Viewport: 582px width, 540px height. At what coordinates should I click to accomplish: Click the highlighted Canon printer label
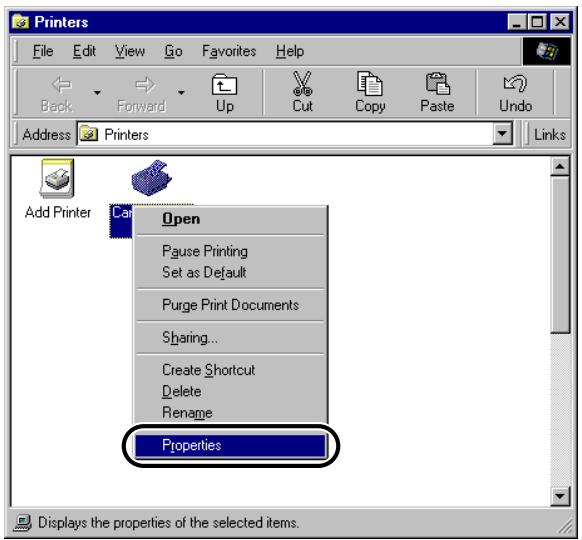coord(121,221)
